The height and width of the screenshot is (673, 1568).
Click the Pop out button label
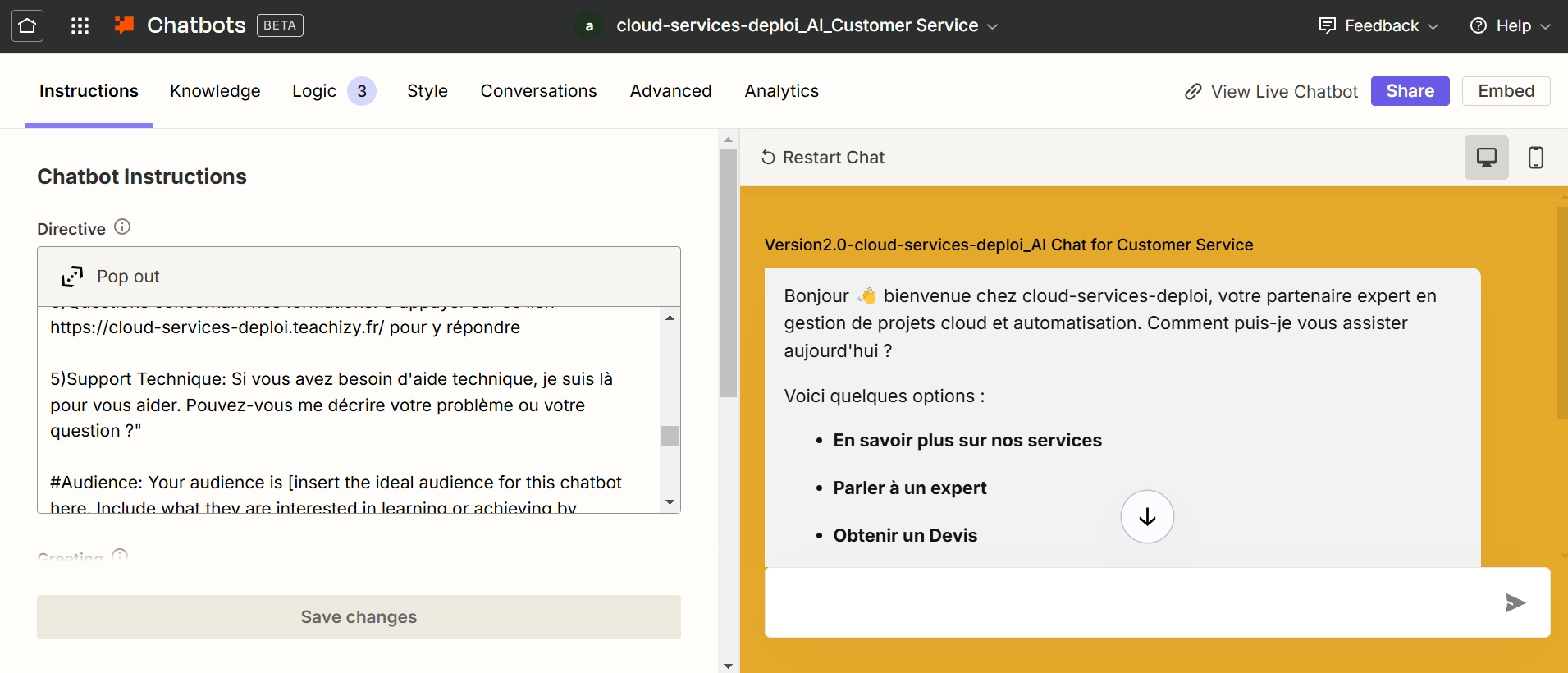coord(128,277)
